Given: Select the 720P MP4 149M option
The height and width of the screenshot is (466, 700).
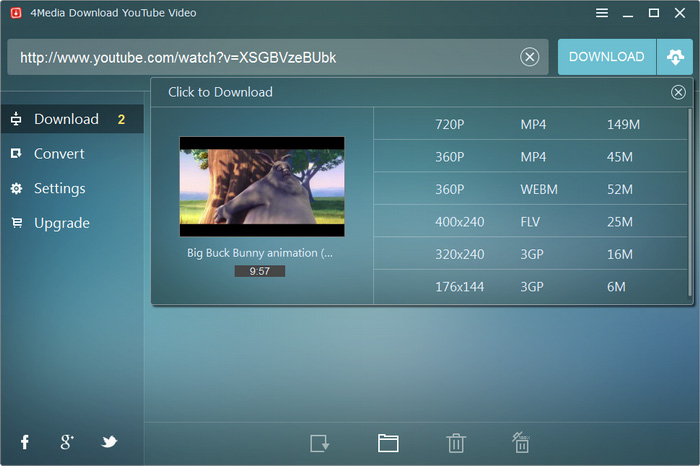Looking at the screenshot, I should click(x=530, y=124).
